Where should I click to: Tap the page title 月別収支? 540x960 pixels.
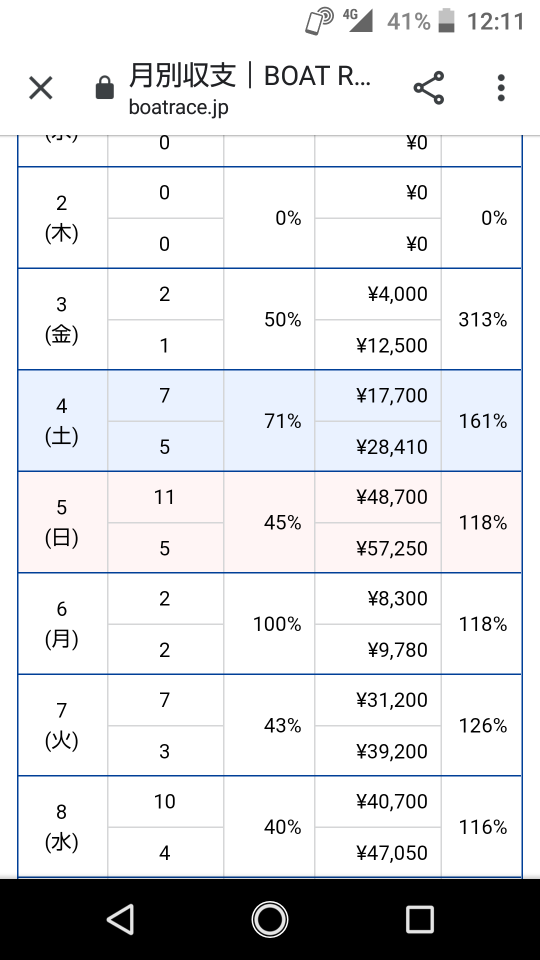[182, 76]
